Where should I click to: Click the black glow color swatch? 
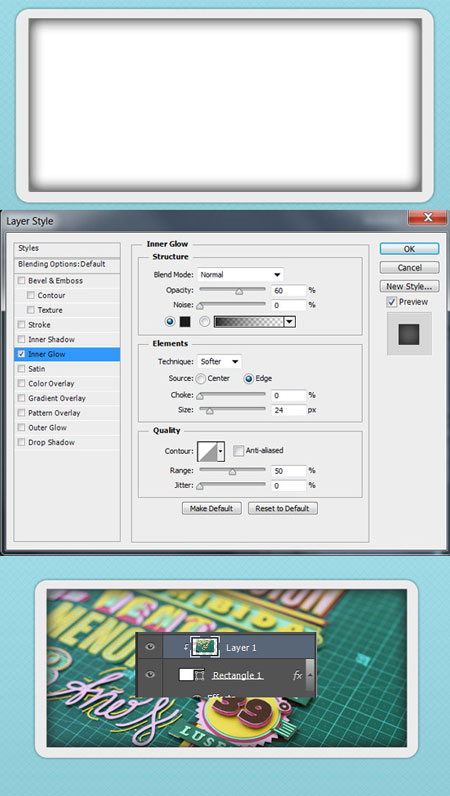click(x=185, y=322)
